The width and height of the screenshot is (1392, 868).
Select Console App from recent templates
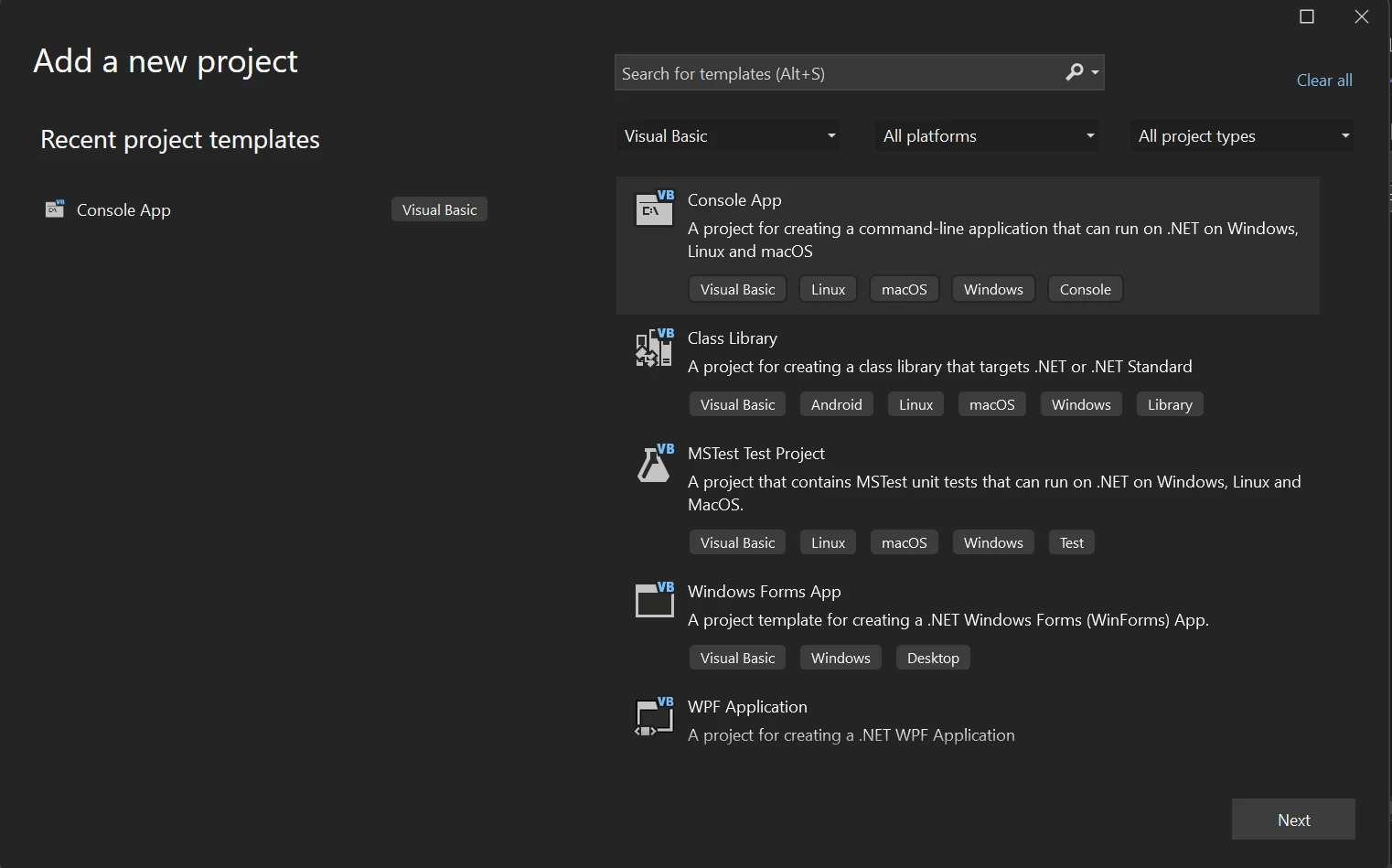click(123, 210)
